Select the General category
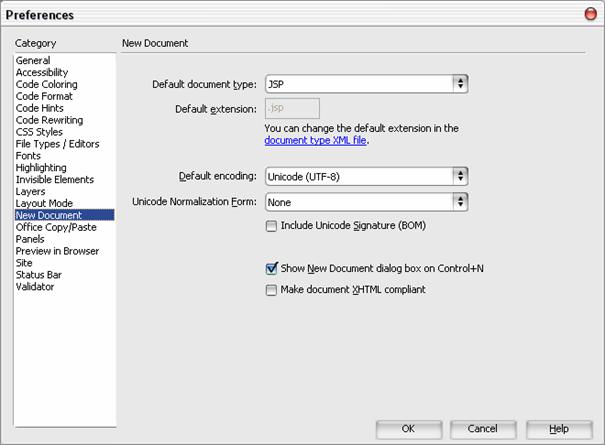Screen dimensions: 605x445 pyautogui.click(x=33, y=61)
